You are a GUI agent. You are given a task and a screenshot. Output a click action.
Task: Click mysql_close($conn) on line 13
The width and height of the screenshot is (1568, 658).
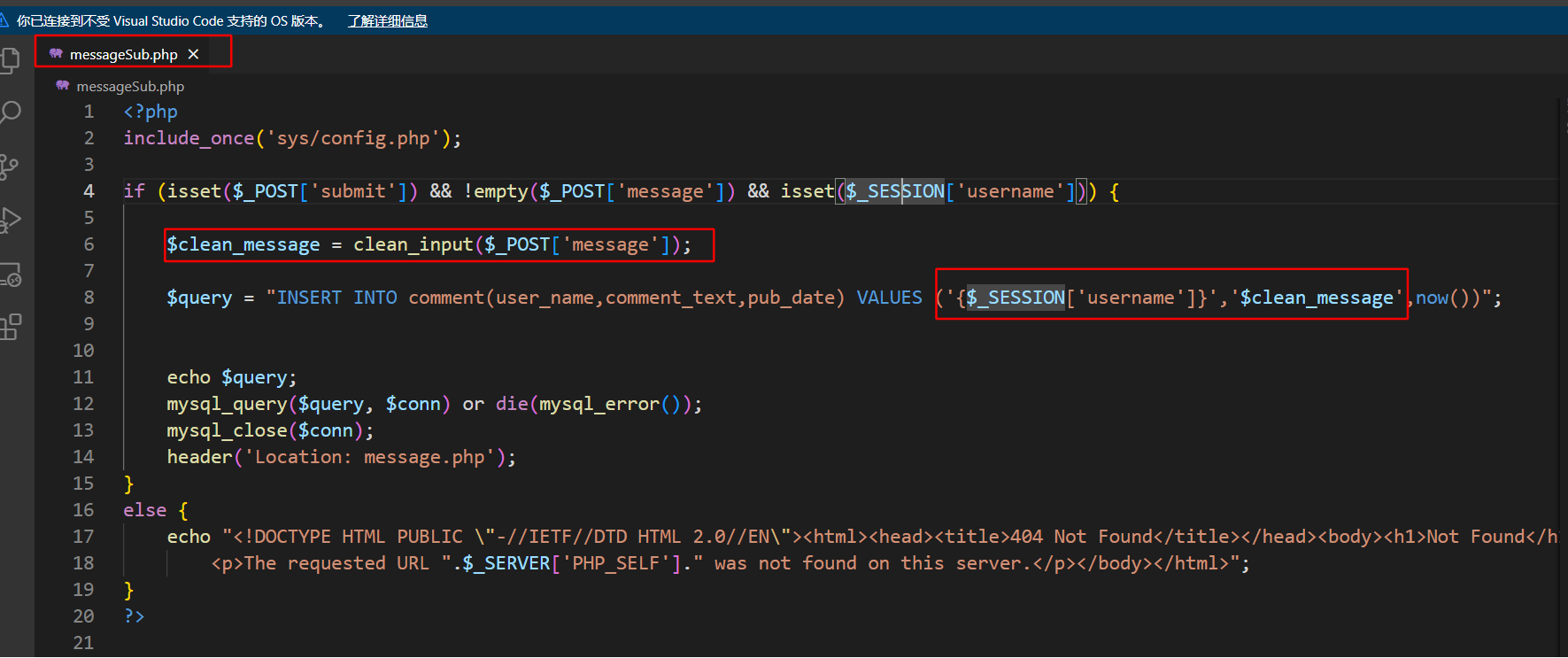click(265, 430)
